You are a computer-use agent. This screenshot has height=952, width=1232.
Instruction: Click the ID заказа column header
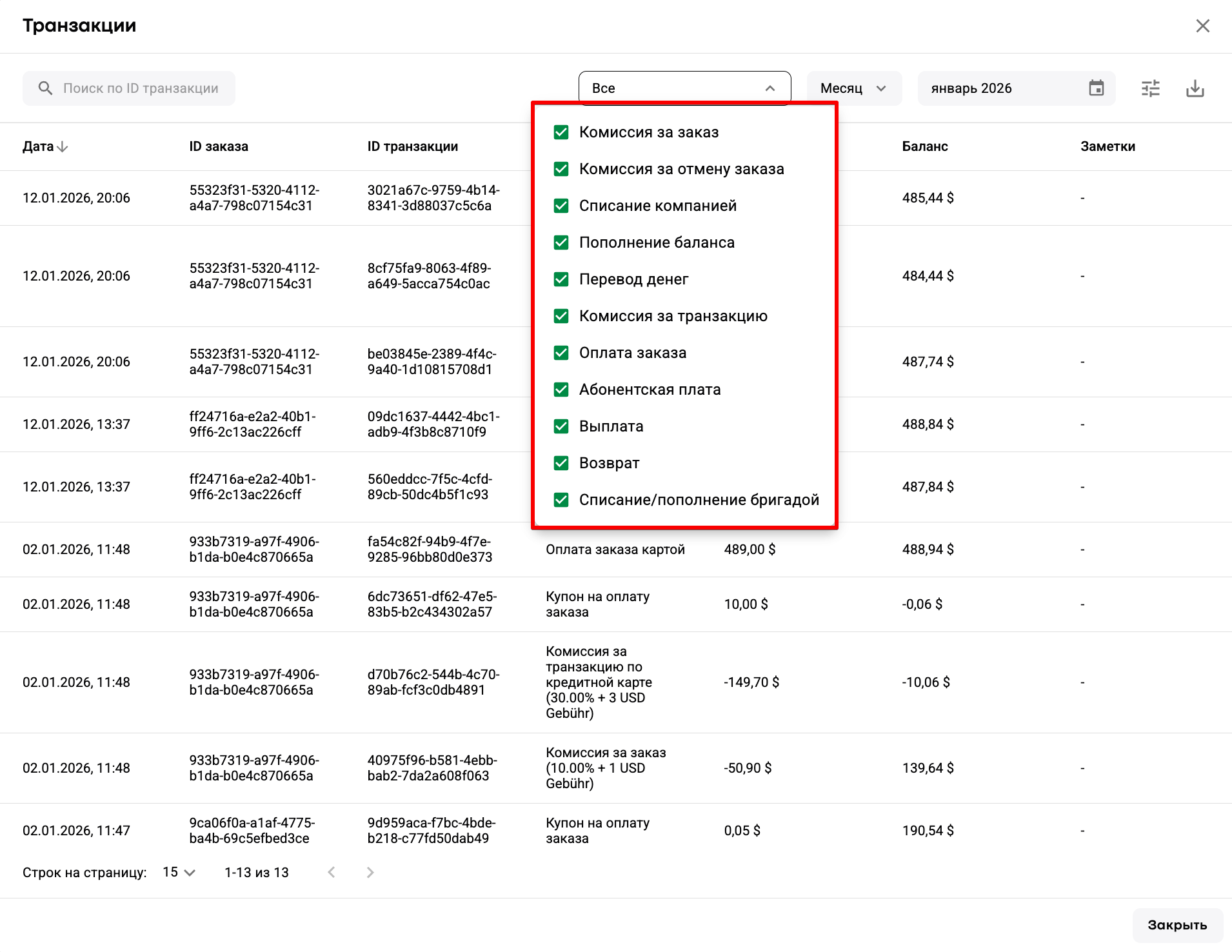tap(219, 147)
